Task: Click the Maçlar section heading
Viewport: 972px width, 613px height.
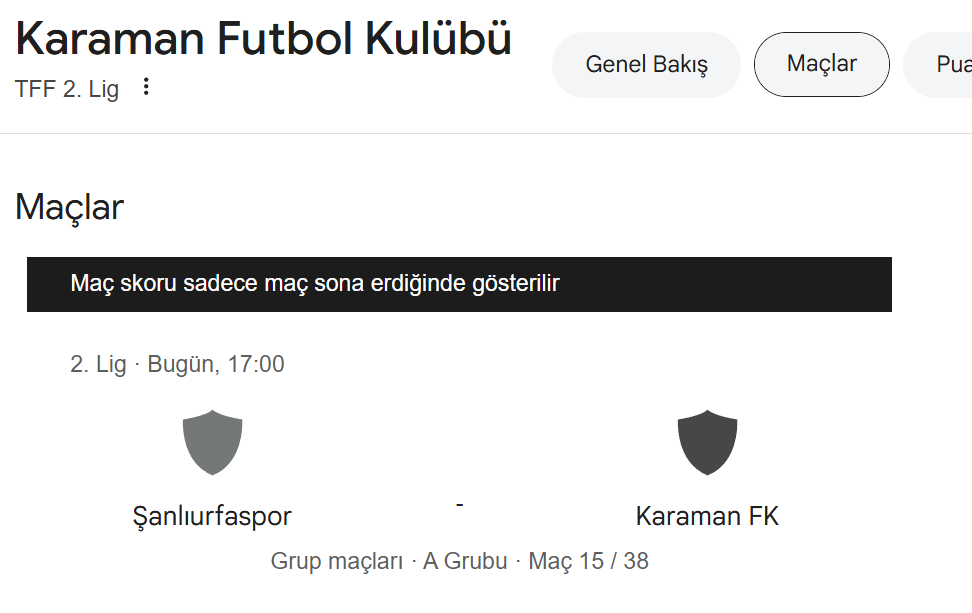Action: tap(68, 207)
